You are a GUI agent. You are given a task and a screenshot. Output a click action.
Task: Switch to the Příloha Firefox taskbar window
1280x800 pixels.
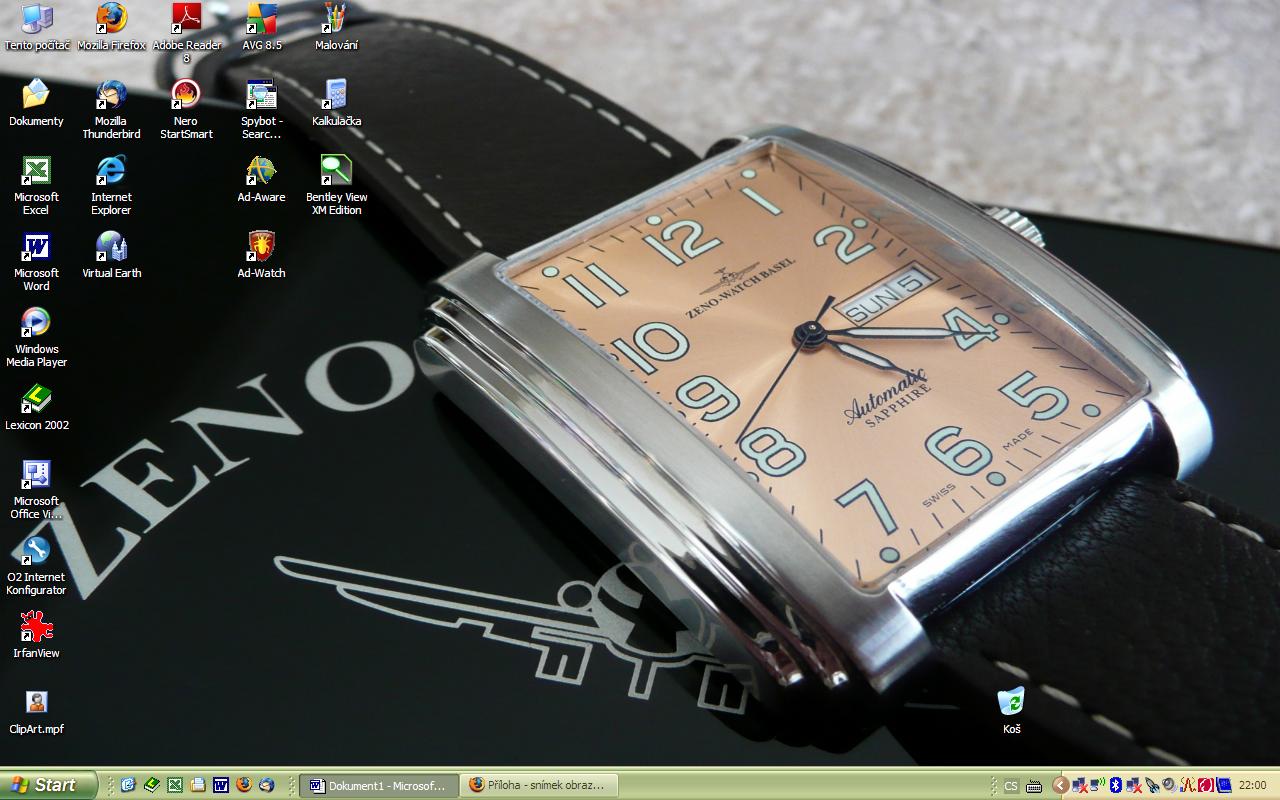(538, 785)
